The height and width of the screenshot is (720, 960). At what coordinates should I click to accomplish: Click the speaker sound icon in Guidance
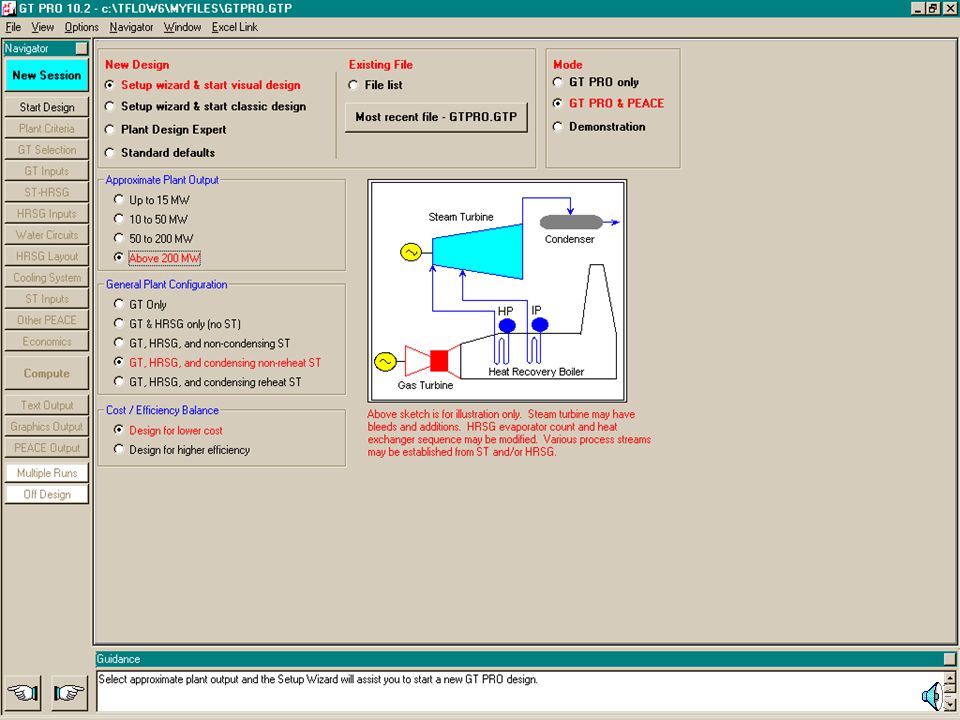tap(931, 696)
